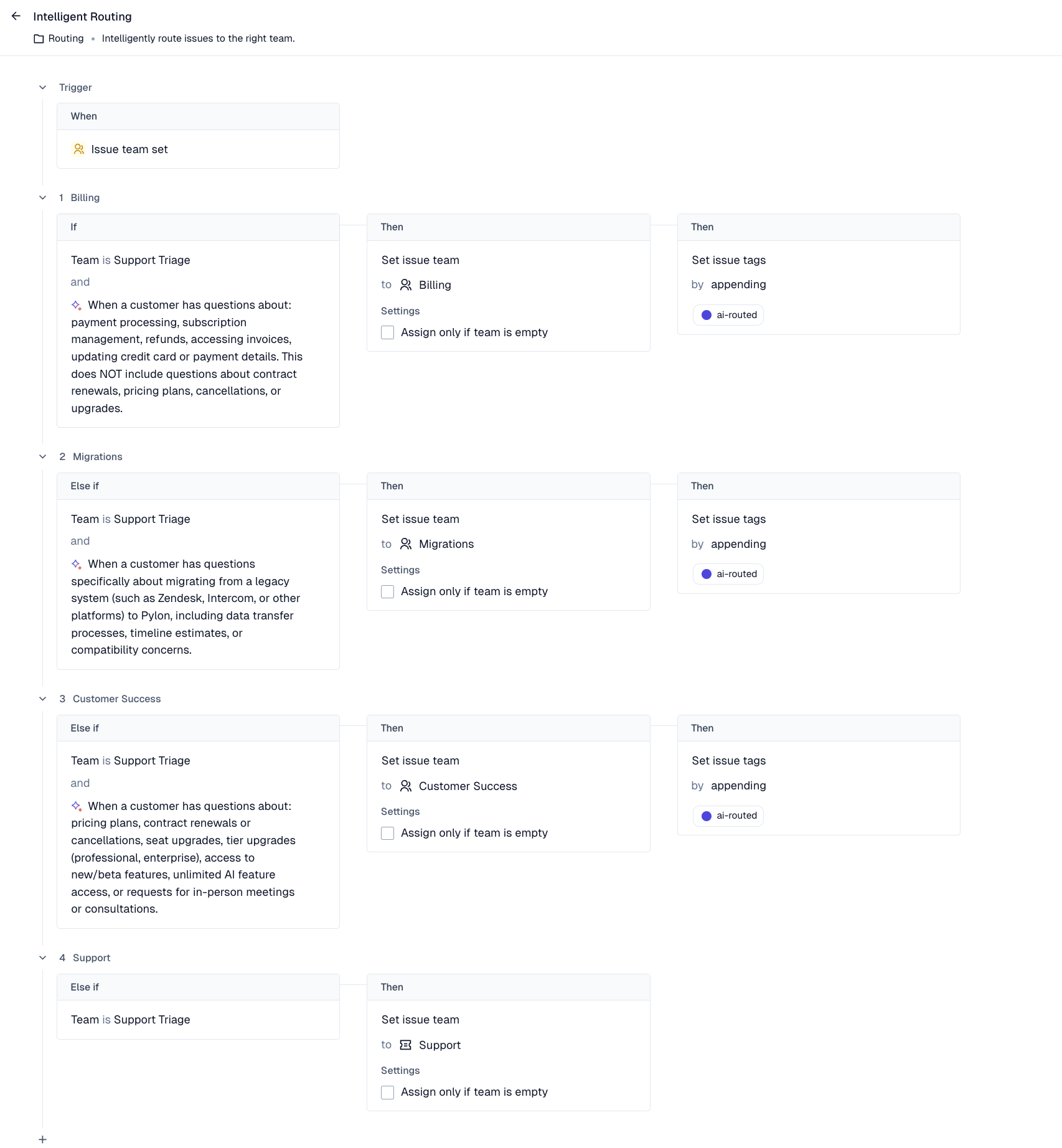Image resolution: width=1062 pixels, height=1148 pixels.
Task: Click the Migrations rule title
Action: pyautogui.click(x=98, y=457)
